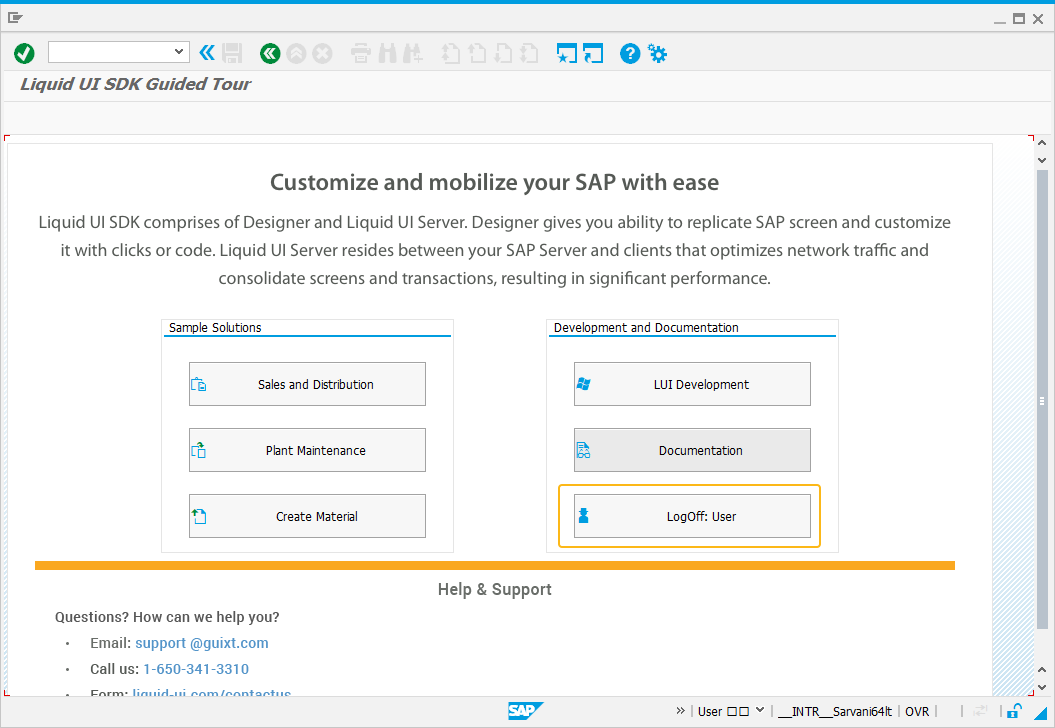
Task: Click the Print icon in toolbar
Action: point(361,53)
